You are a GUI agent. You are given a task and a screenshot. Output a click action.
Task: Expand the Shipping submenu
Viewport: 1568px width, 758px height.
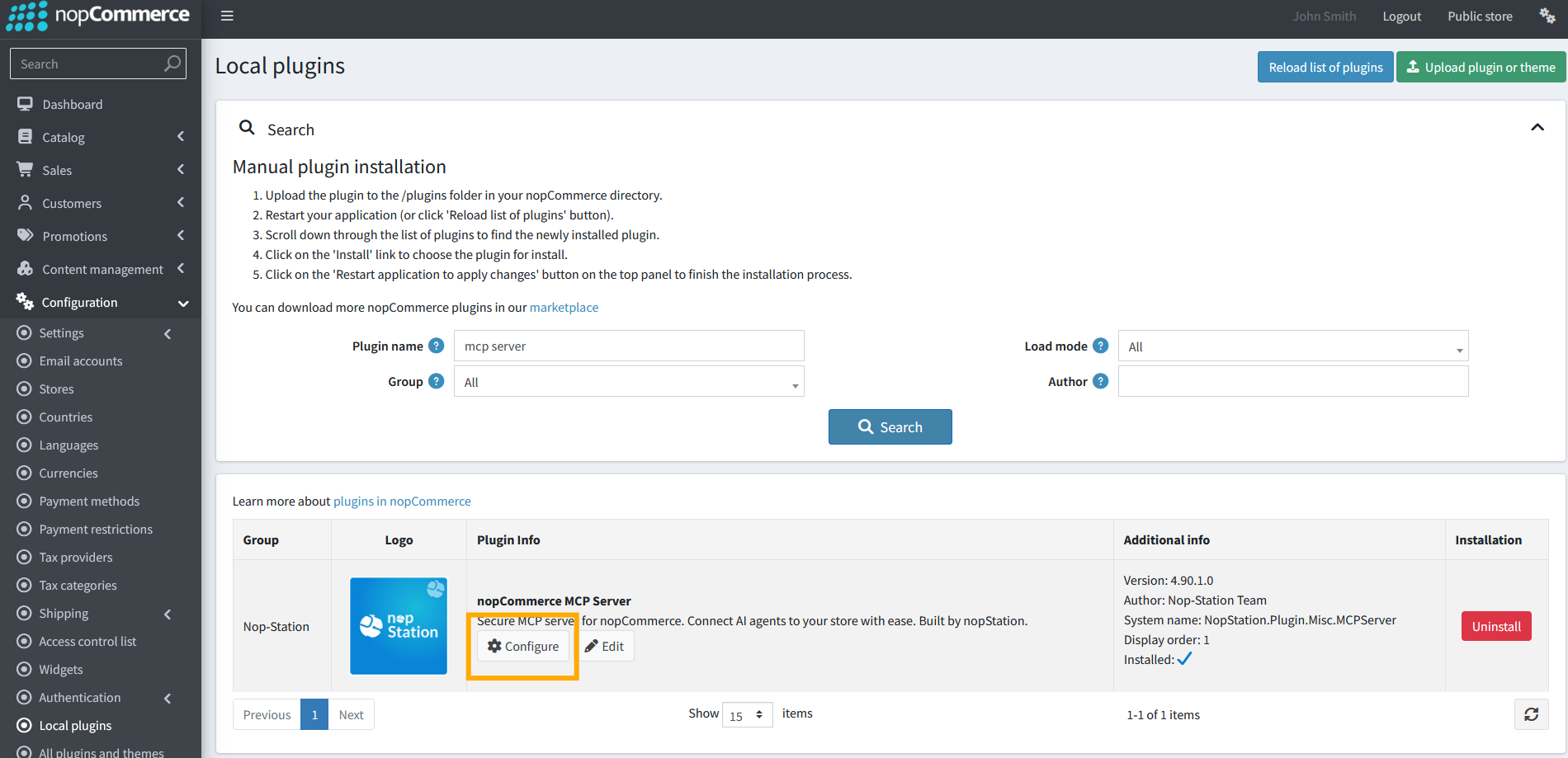click(101, 613)
